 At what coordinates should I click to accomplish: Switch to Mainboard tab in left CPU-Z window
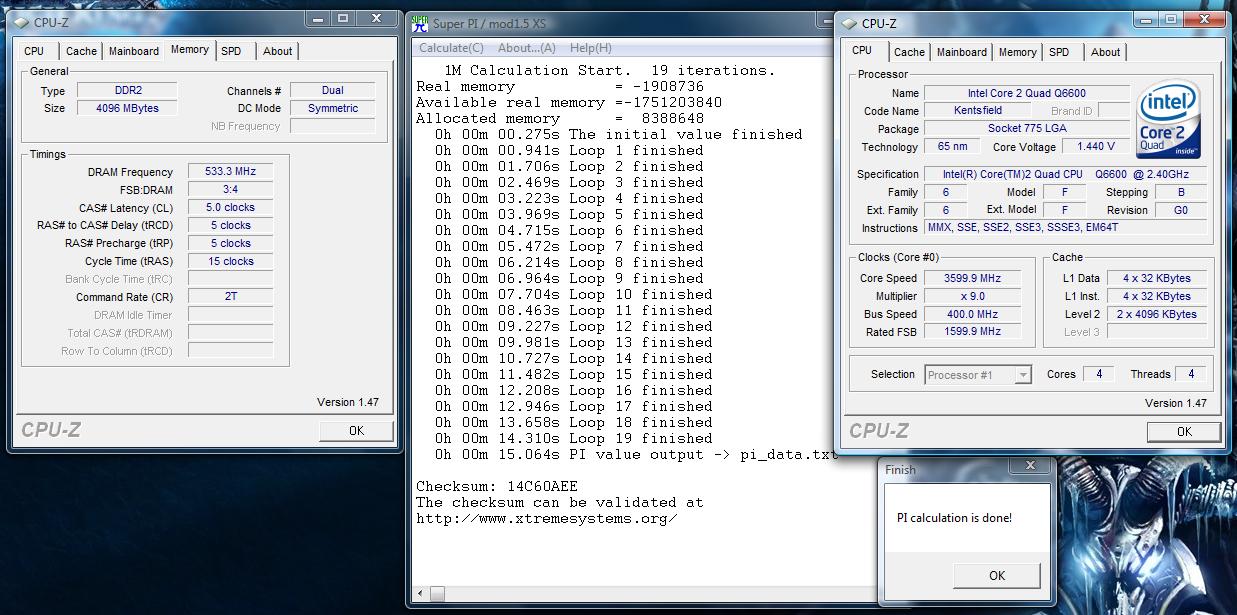point(134,51)
